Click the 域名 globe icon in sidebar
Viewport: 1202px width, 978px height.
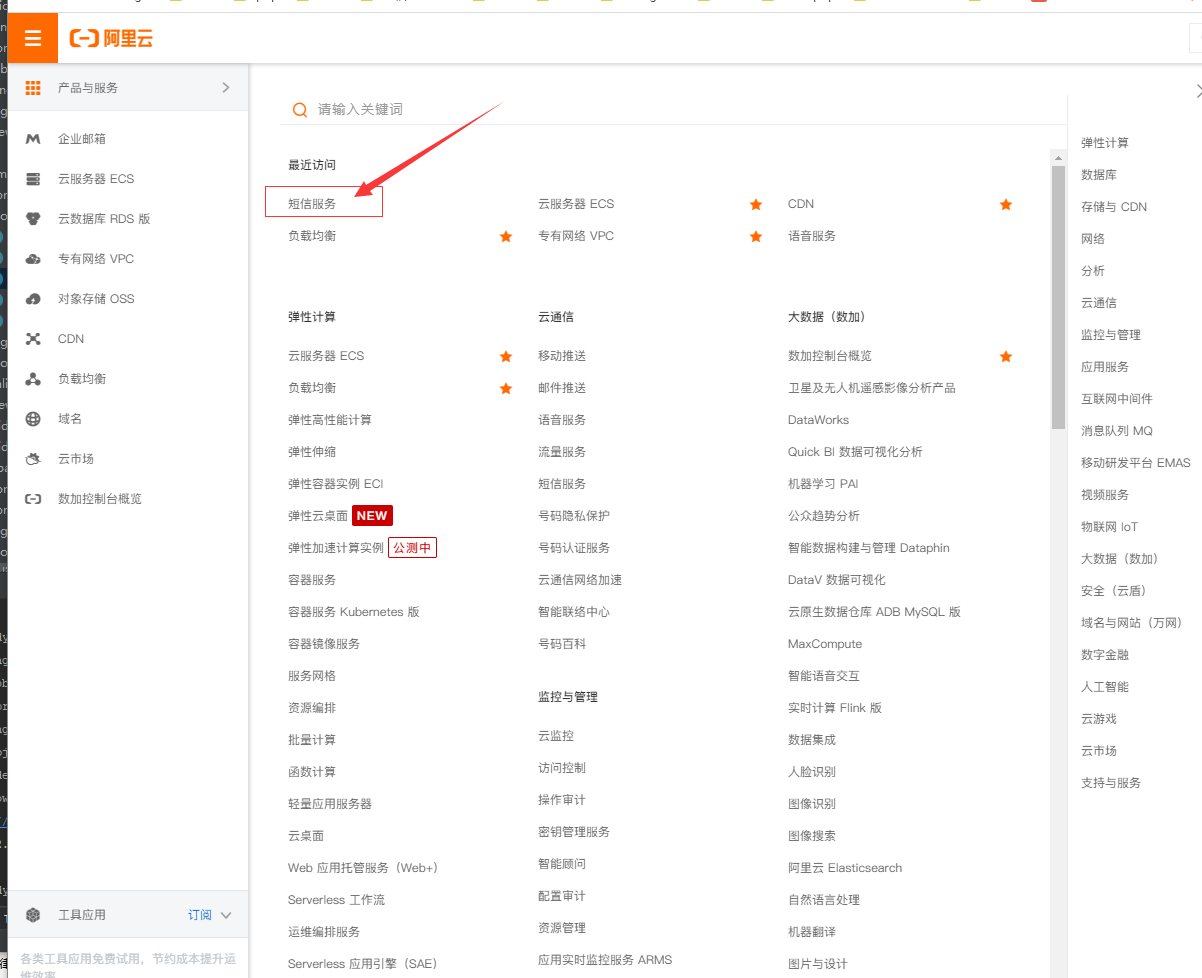click(x=33, y=419)
